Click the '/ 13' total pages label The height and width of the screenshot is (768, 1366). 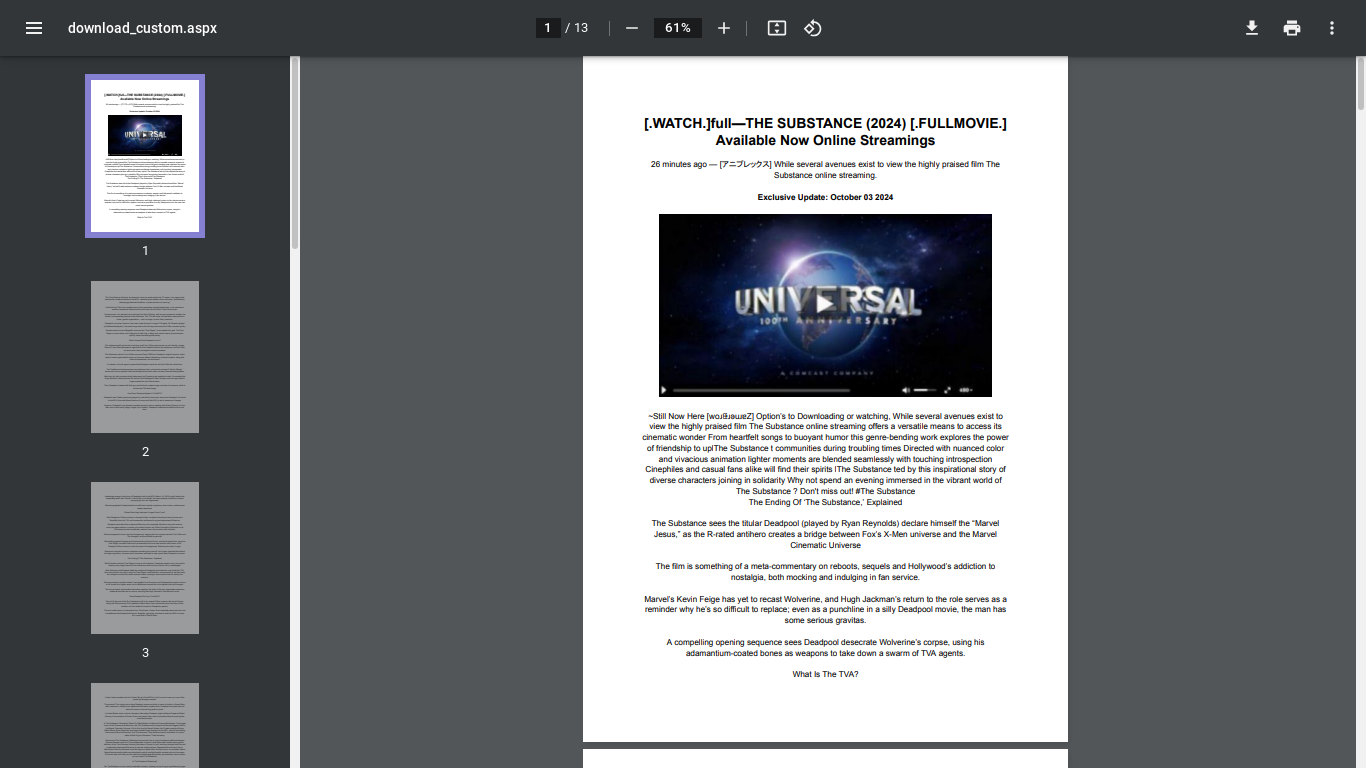click(x=577, y=28)
